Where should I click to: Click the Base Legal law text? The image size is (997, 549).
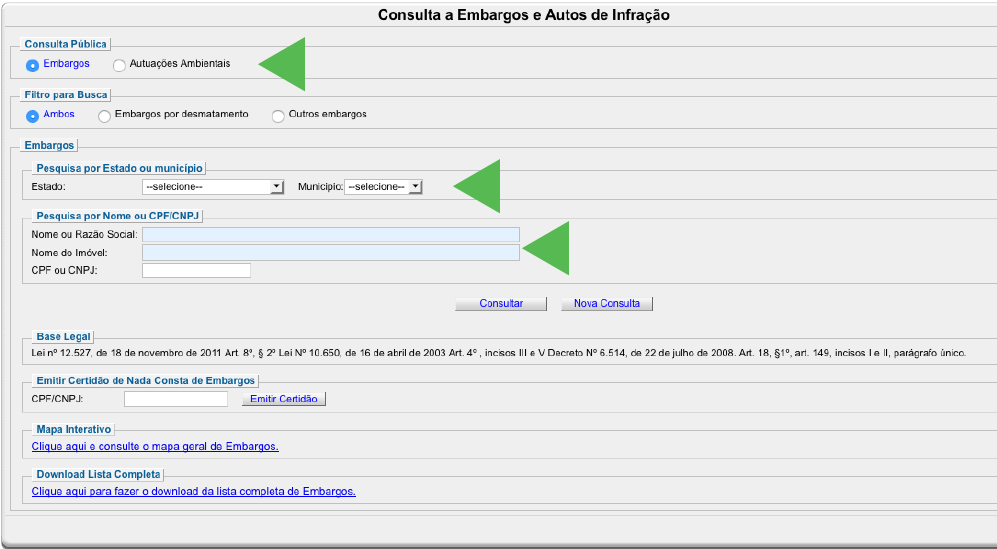pyautogui.click(x=499, y=354)
